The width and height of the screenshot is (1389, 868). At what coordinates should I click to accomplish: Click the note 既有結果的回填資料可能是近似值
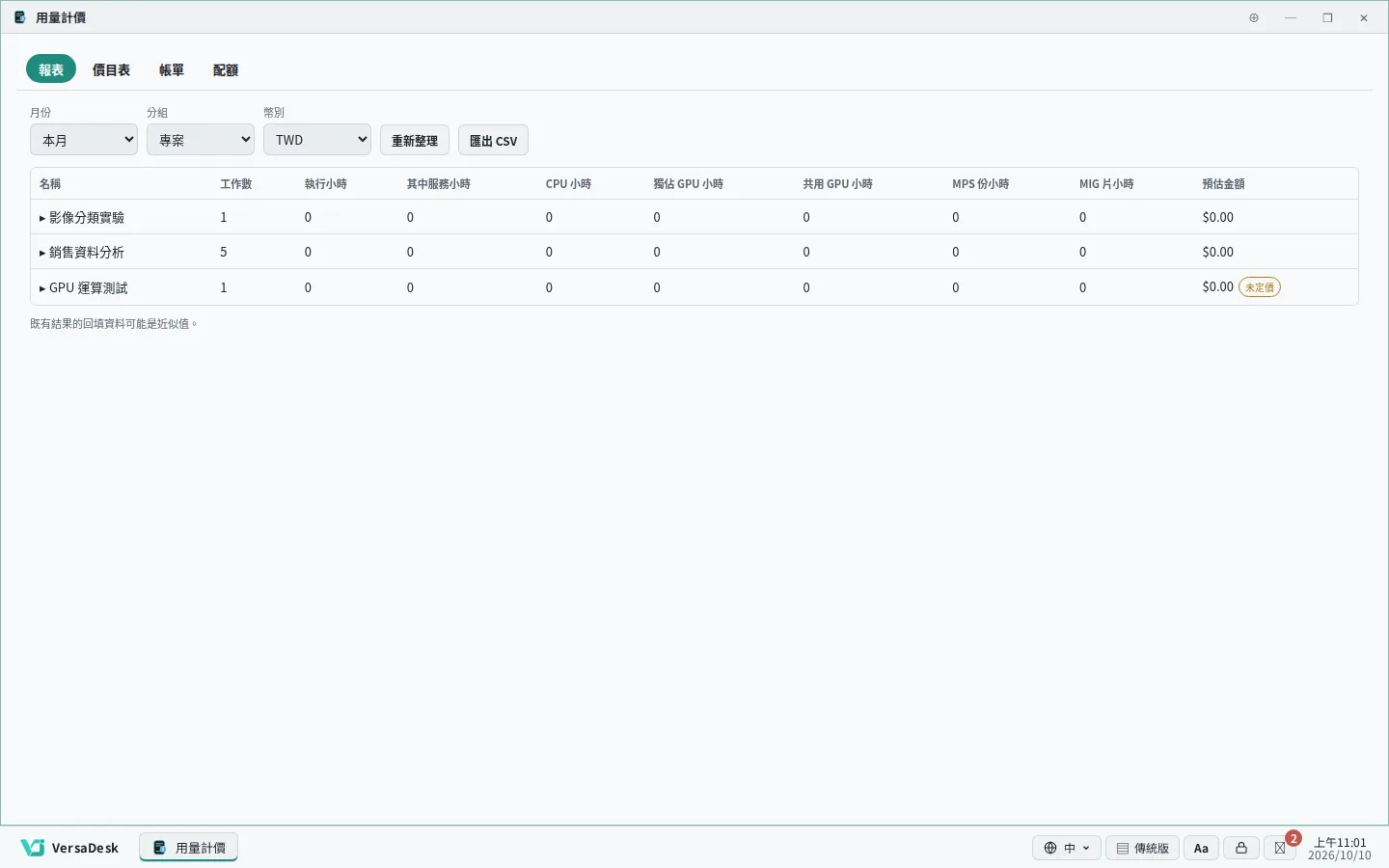coord(113,324)
